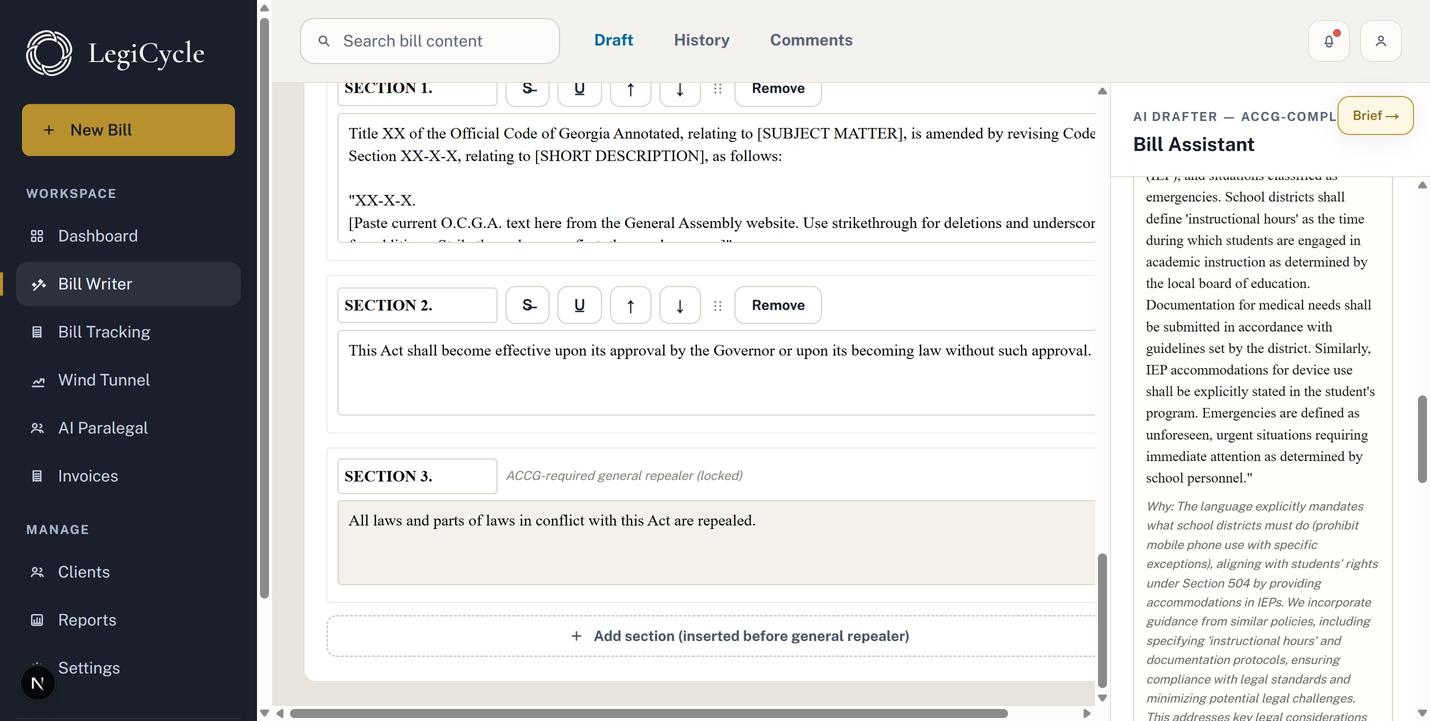Open Dashboard from sidebar

(x=128, y=236)
